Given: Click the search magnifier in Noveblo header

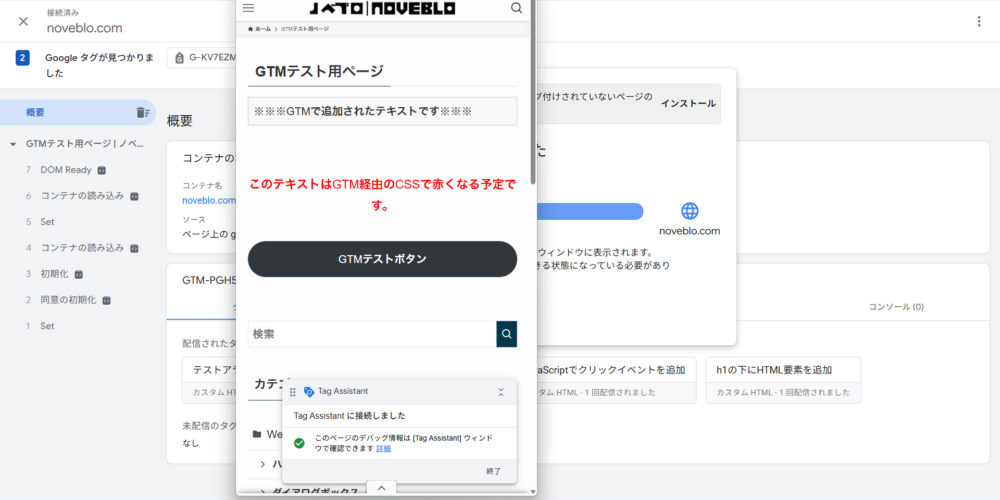Looking at the screenshot, I should (x=516, y=8).
